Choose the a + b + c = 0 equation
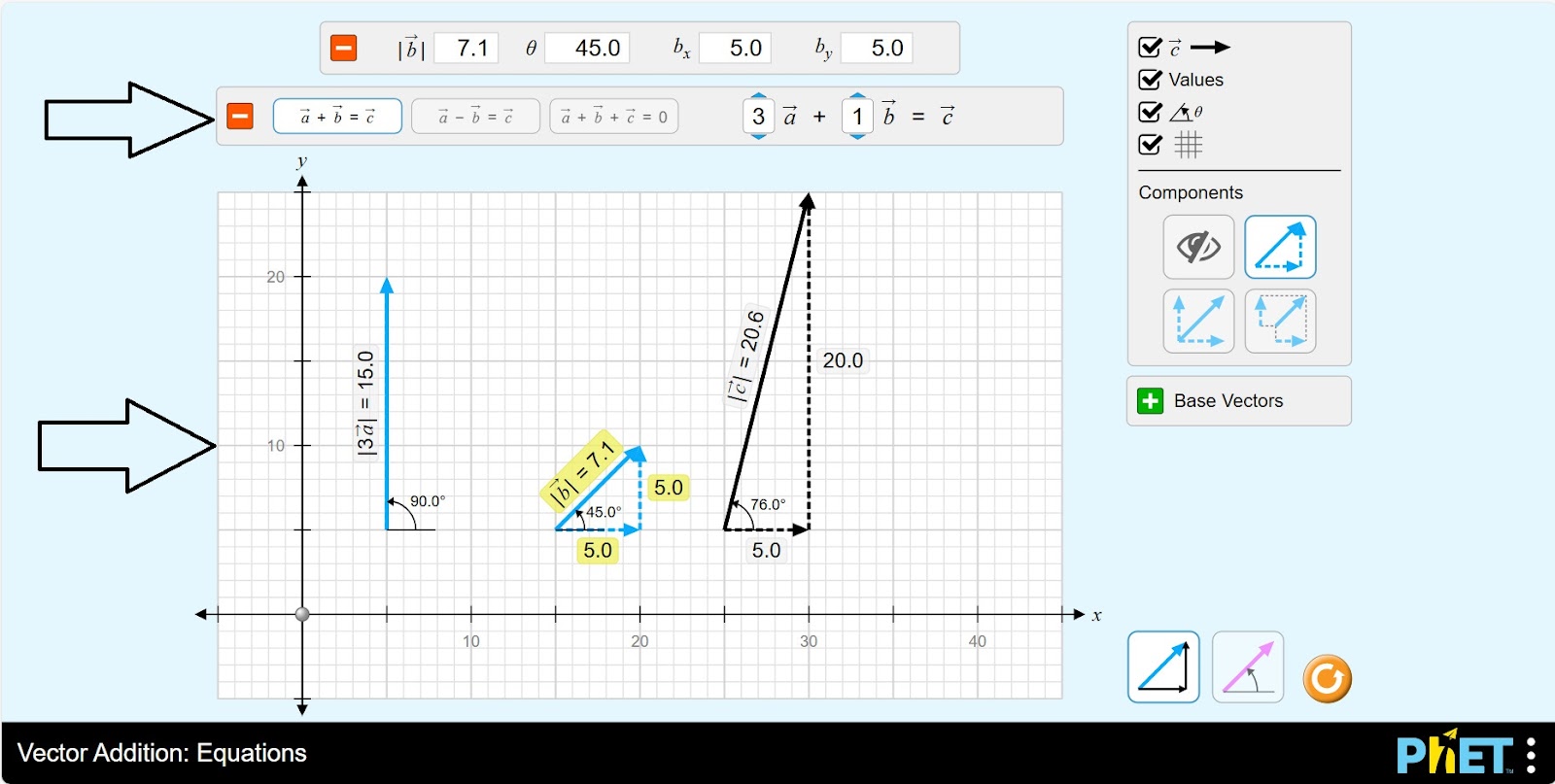Image resolution: width=1555 pixels, height=784 pixels. tap(613, 117)
